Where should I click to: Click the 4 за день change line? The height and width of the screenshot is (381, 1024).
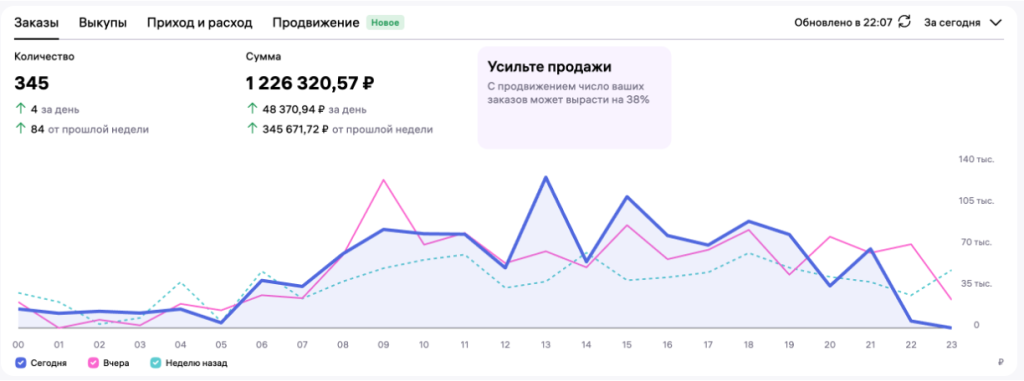click(48, 109)
